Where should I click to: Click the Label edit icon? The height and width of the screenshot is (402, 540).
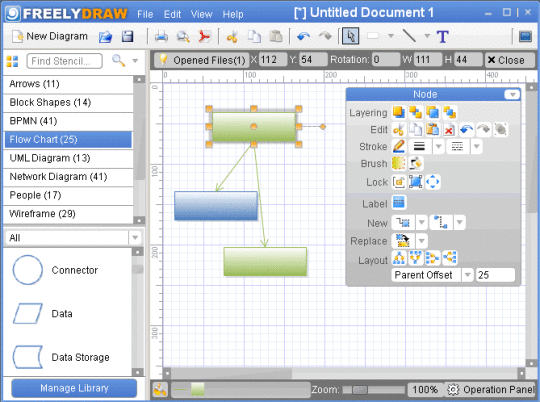coord(398,203)
